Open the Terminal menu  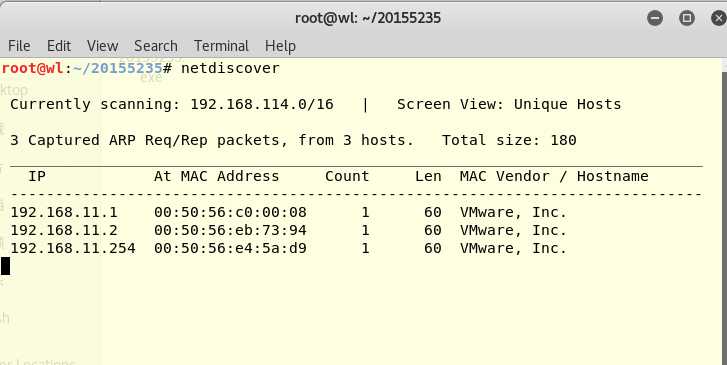221,46
